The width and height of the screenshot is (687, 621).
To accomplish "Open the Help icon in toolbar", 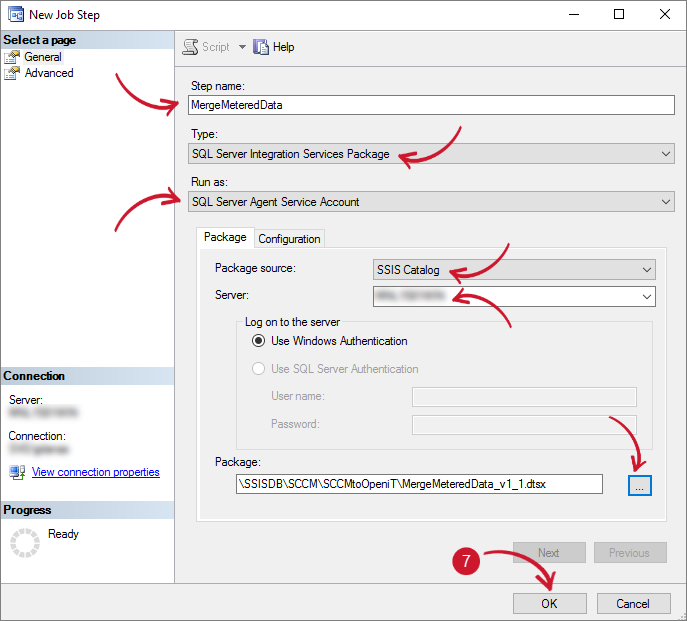I will click(262, 47).
